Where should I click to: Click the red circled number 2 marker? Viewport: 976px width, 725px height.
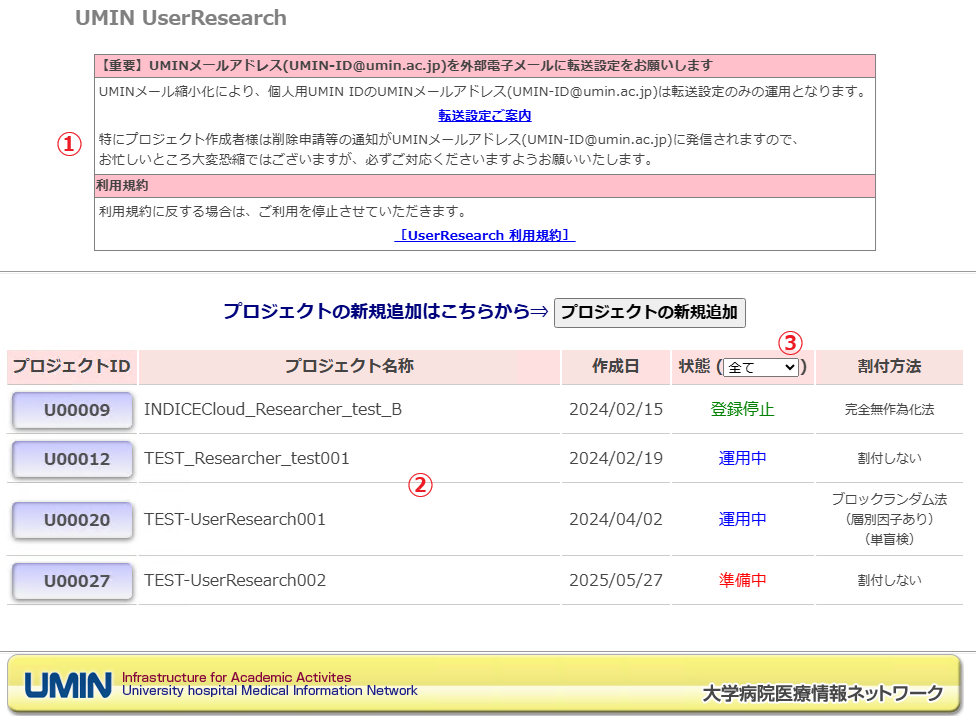[x=420, y=485]
